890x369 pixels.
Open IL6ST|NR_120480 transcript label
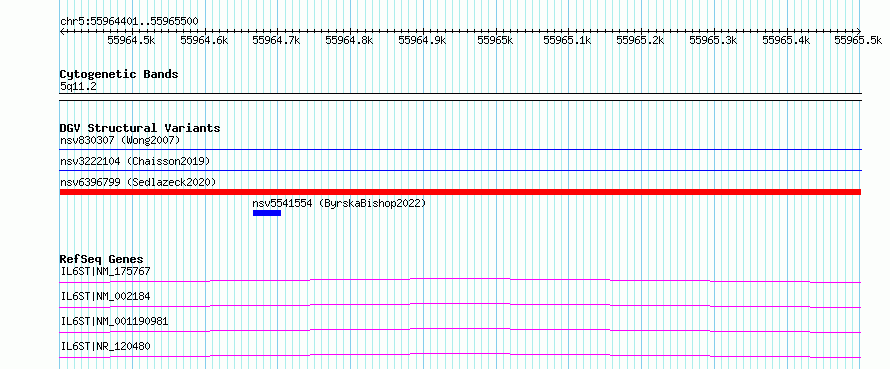coord(106,346)
